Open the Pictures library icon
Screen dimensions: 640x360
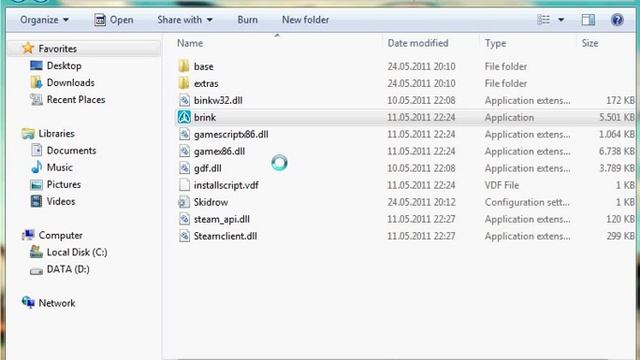point(36,184)
